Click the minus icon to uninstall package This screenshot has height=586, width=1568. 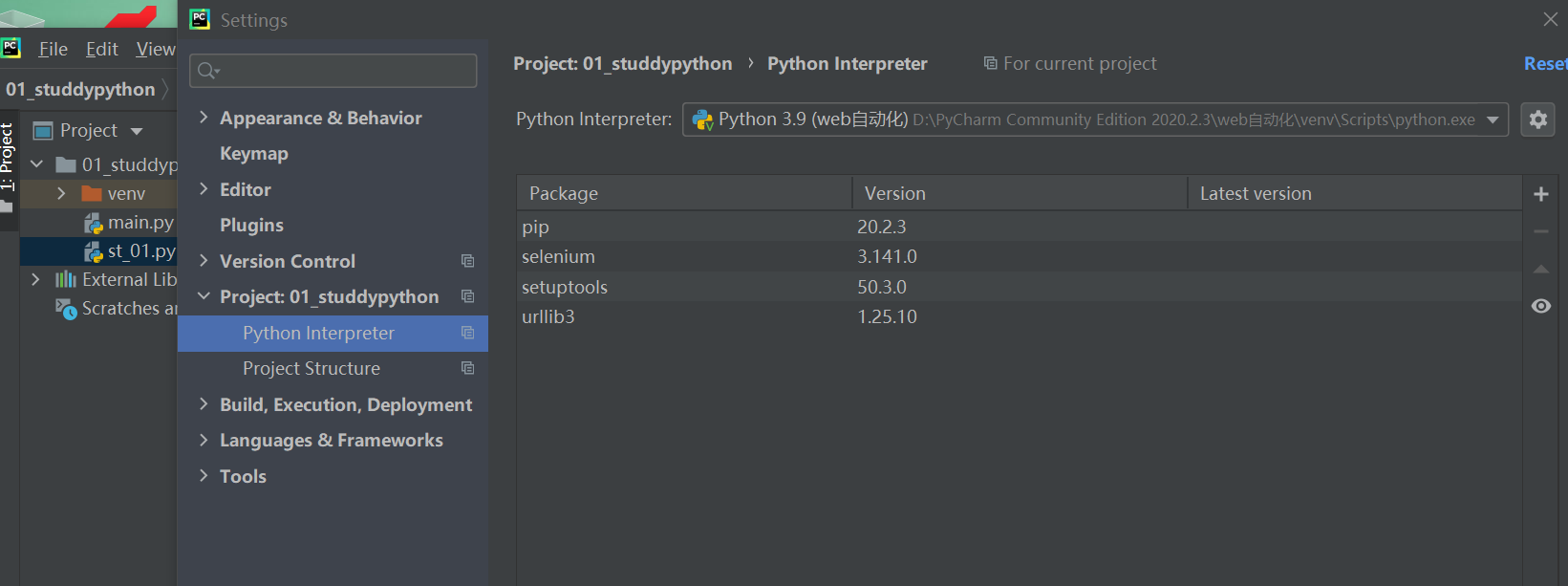pyautogui.click(x=1540, y=231)
